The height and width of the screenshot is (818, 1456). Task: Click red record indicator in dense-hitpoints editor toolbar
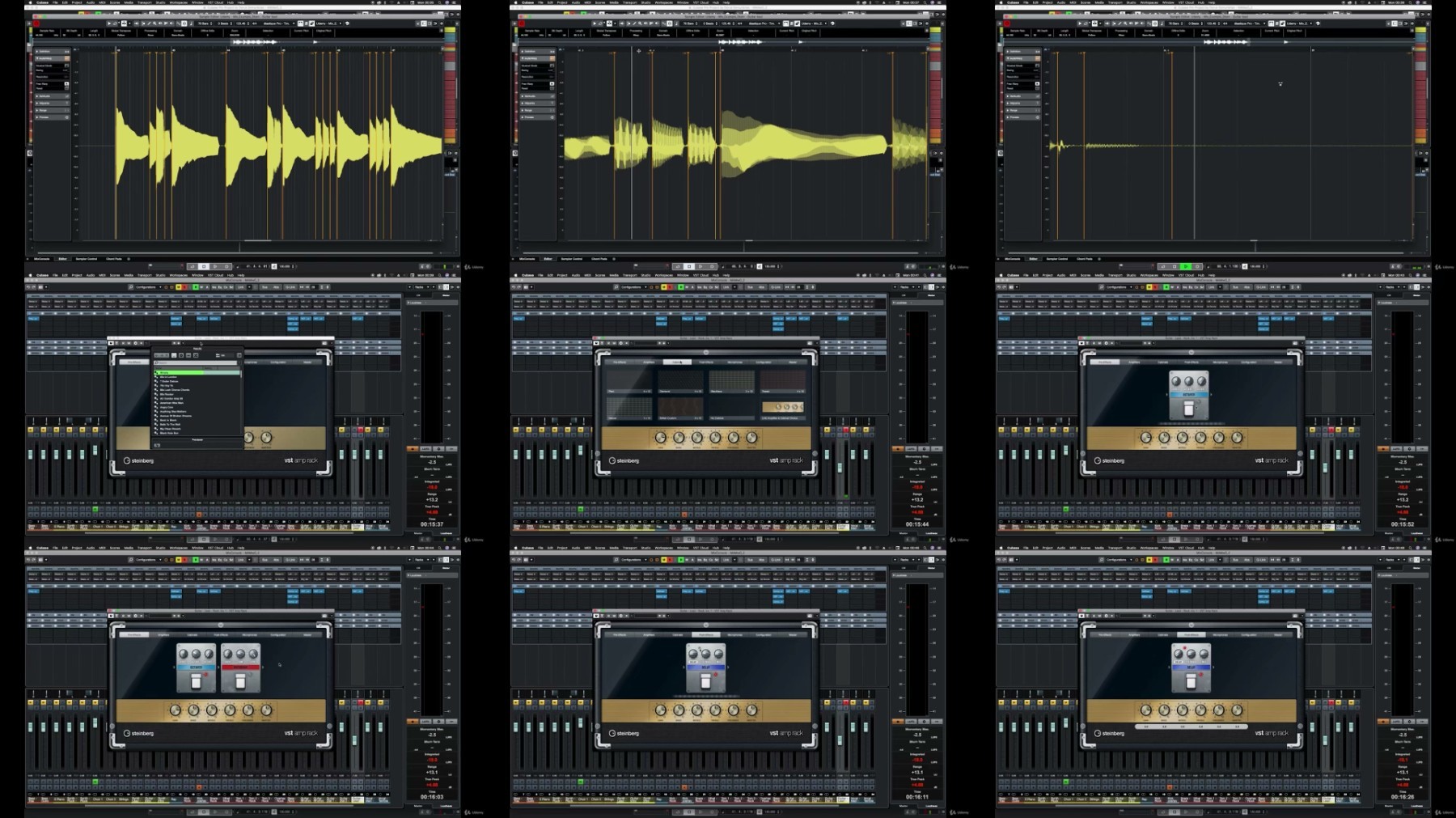tap(36, 23)
